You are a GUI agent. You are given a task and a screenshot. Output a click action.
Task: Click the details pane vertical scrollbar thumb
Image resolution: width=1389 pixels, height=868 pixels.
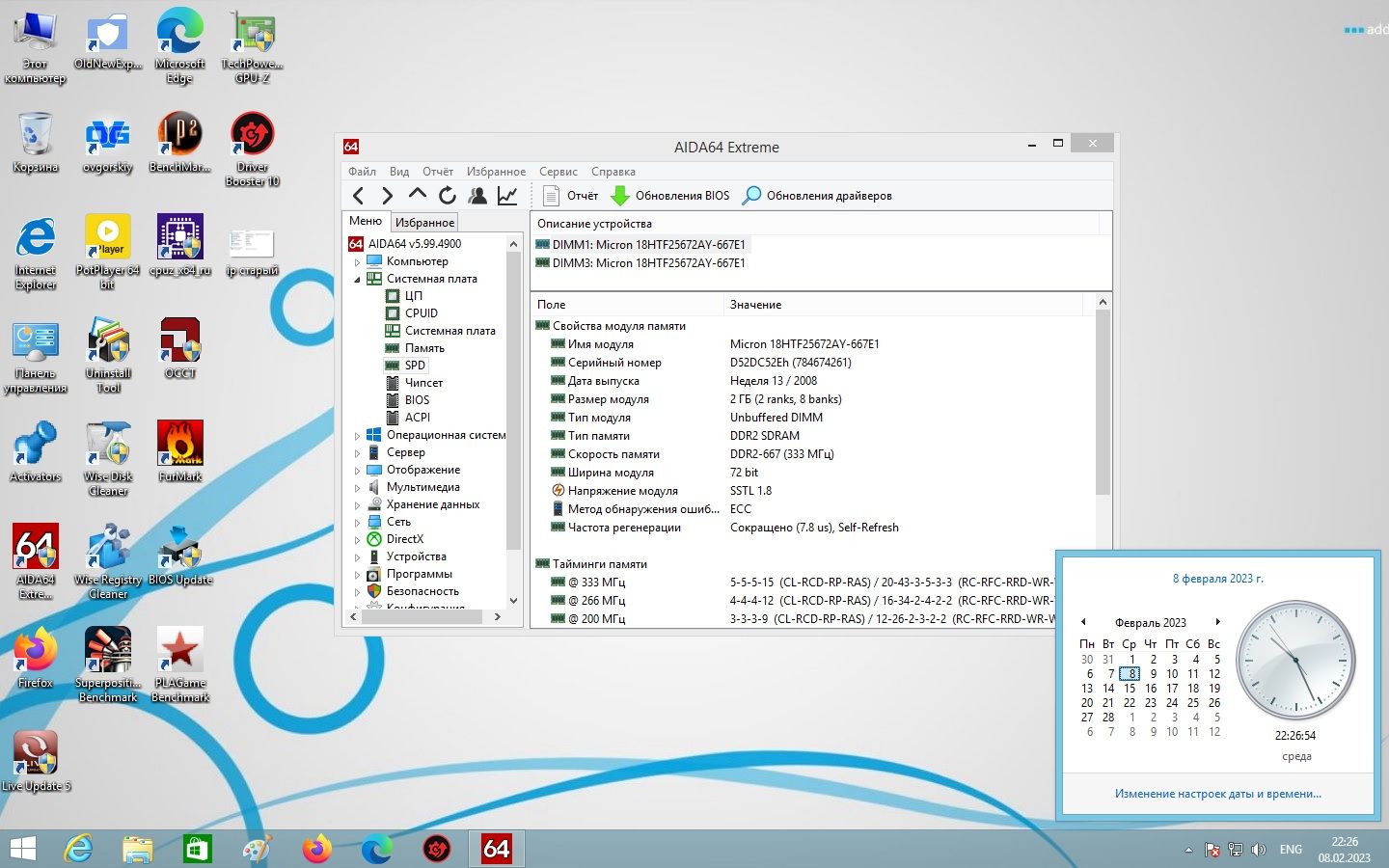click(1103, 403)
